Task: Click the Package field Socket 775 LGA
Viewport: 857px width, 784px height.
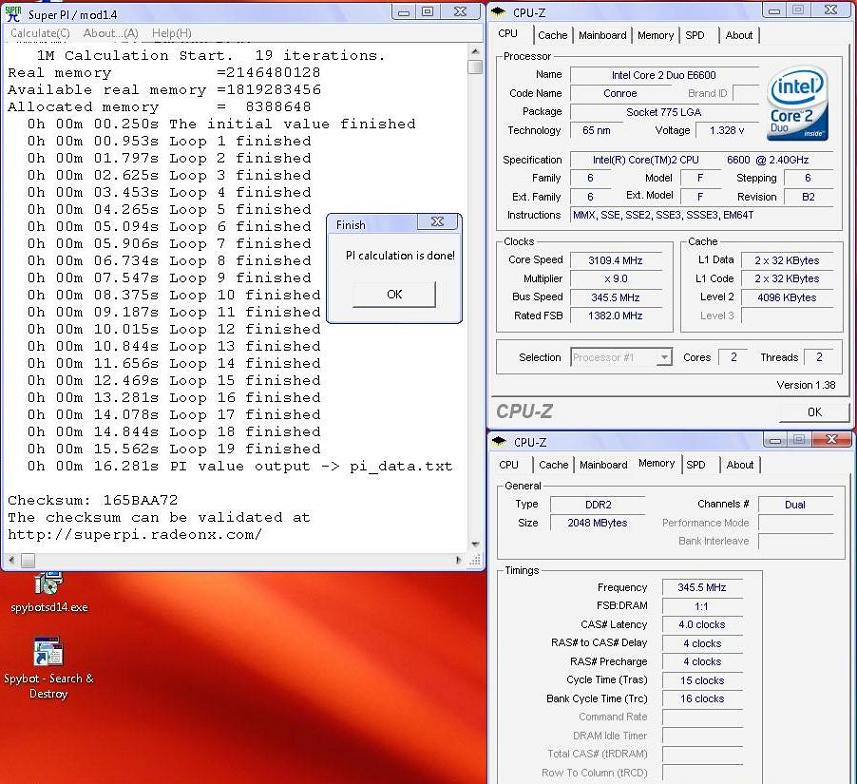Action: click(664, 112)
